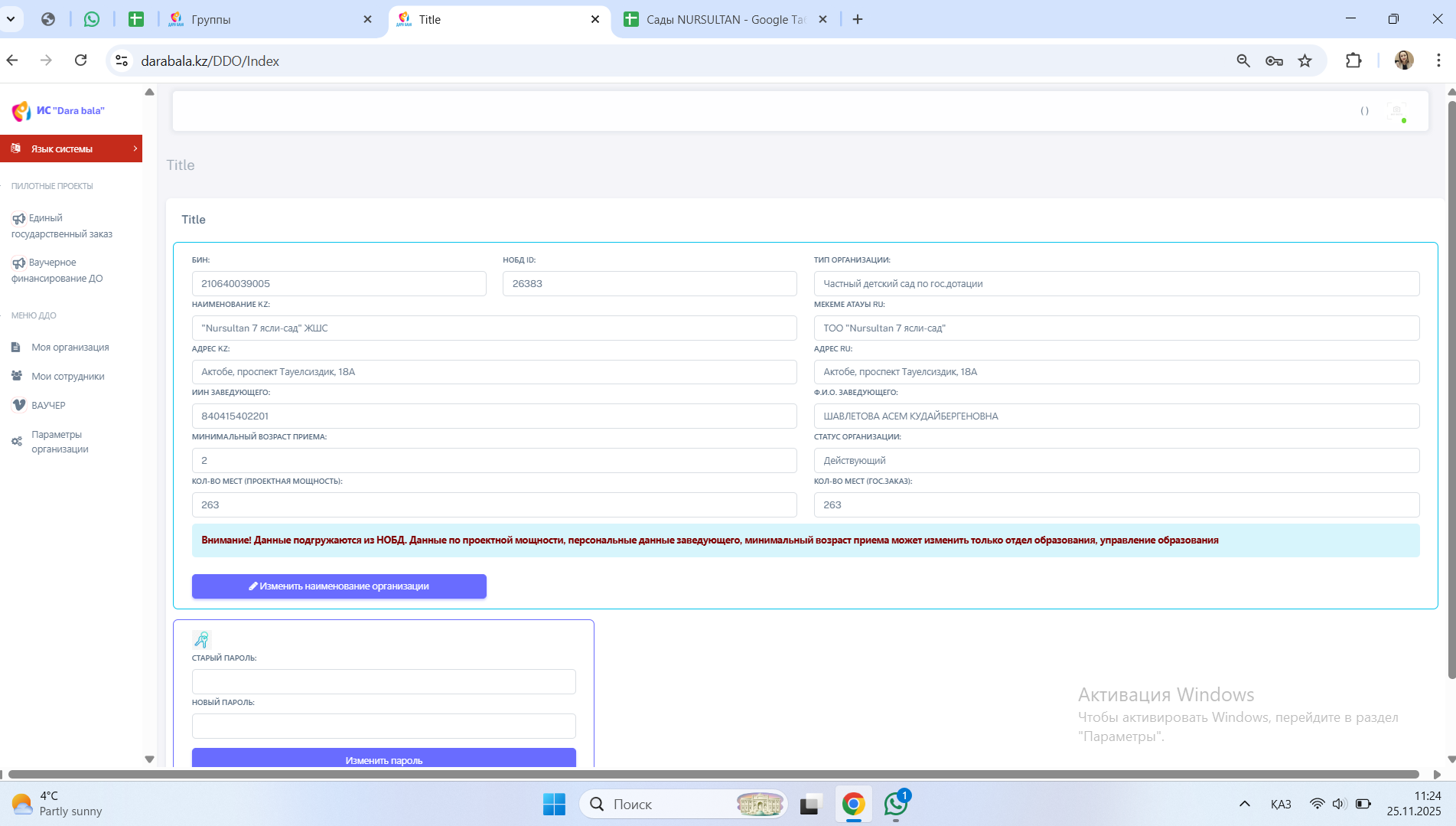1456x826 pixels.
Task: Click the page's horizontal scrollbar
Action: (x=713, y=775)
